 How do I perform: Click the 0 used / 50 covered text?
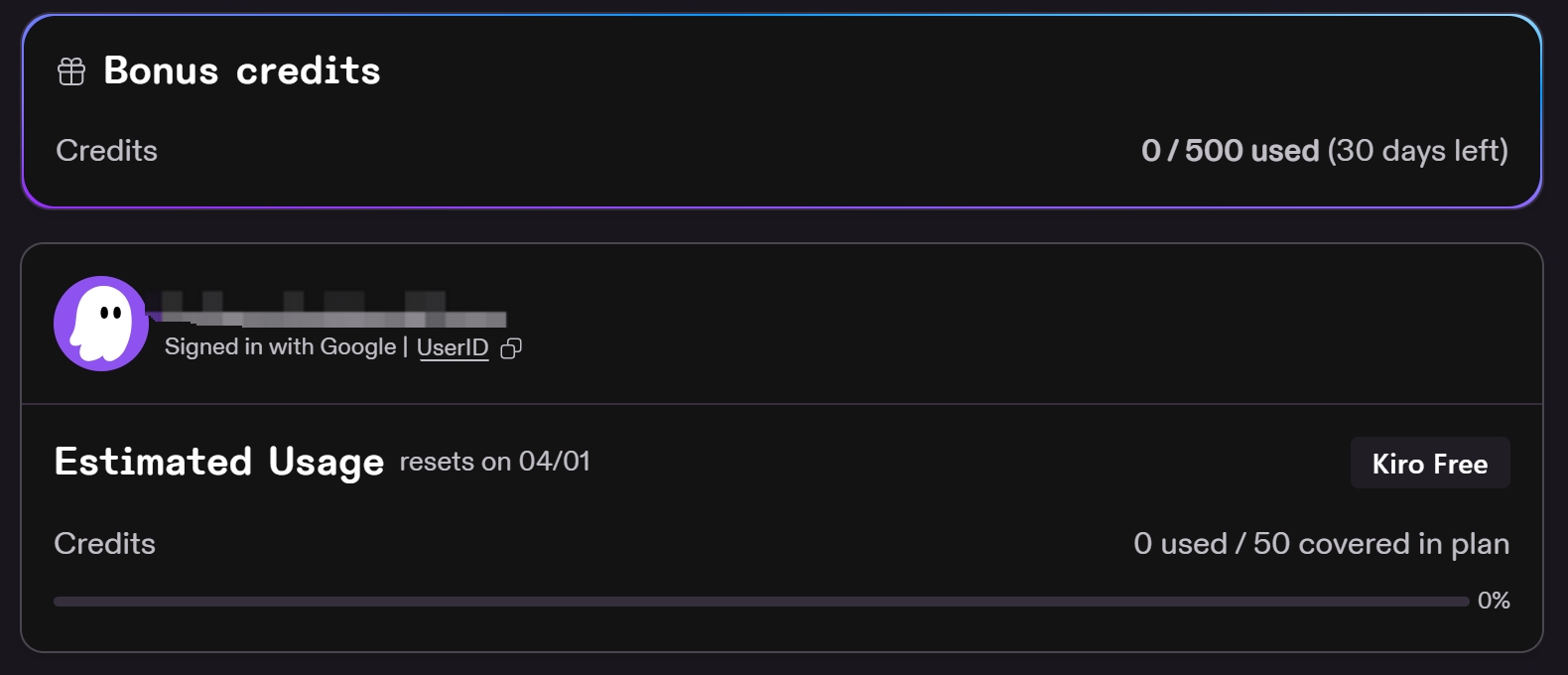point(1321,544)
